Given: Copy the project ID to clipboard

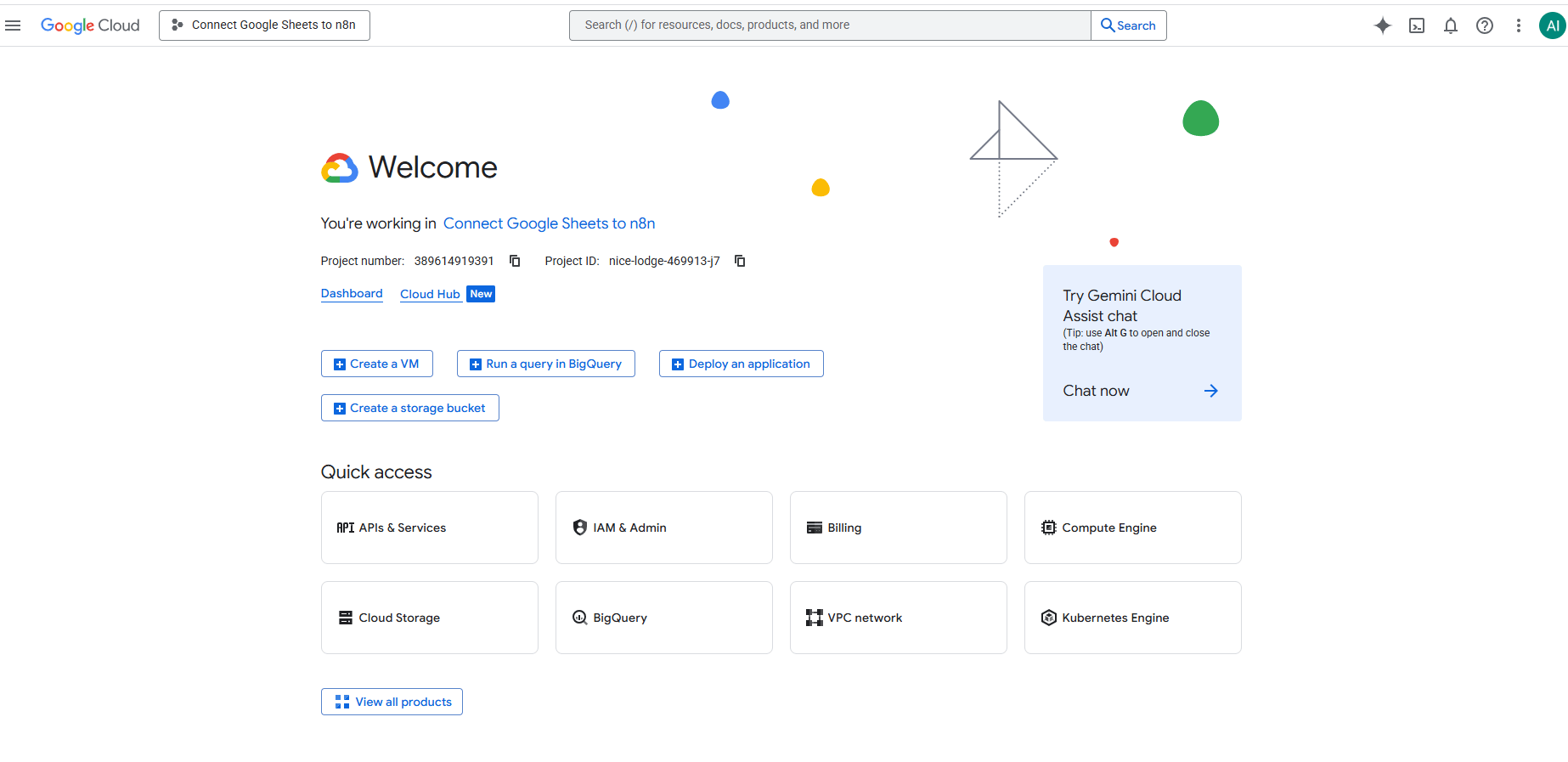Looking at the screenshot, I should pos(740,261).
